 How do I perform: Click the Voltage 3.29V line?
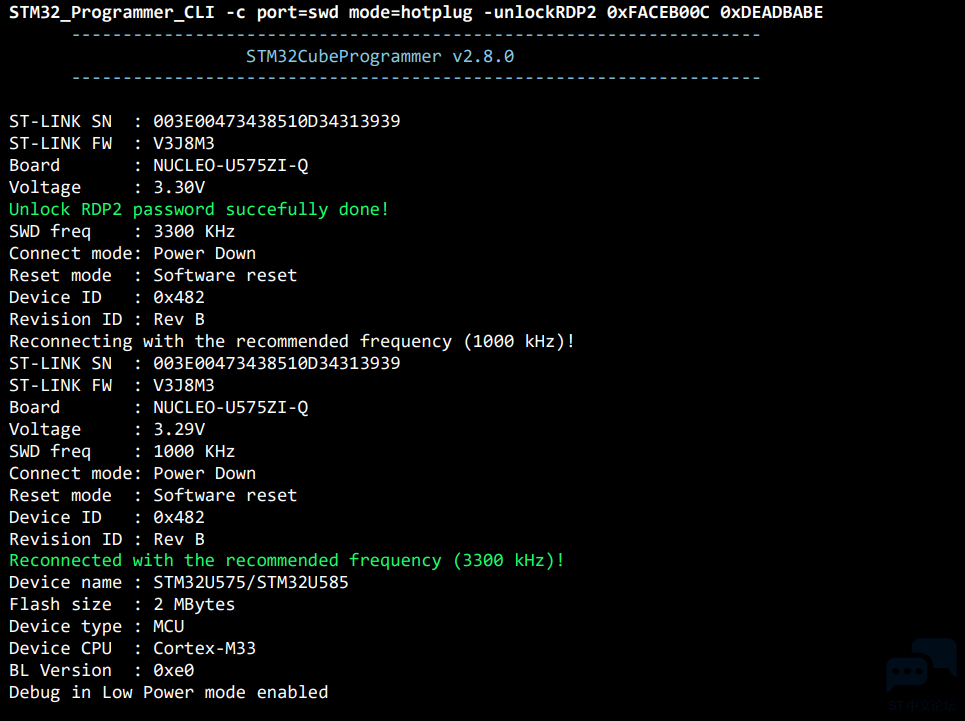coord(107,429)
